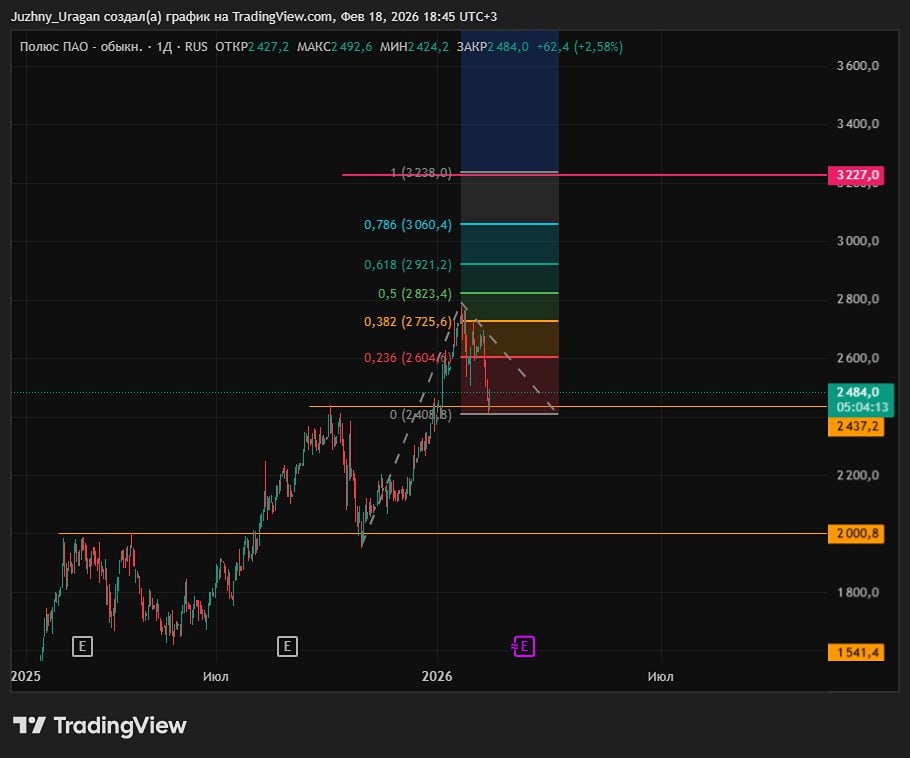Click the 3 600,0 price scale label
Image resolution: width=910 pixels, height=758 pixels.
pos(858,66)
